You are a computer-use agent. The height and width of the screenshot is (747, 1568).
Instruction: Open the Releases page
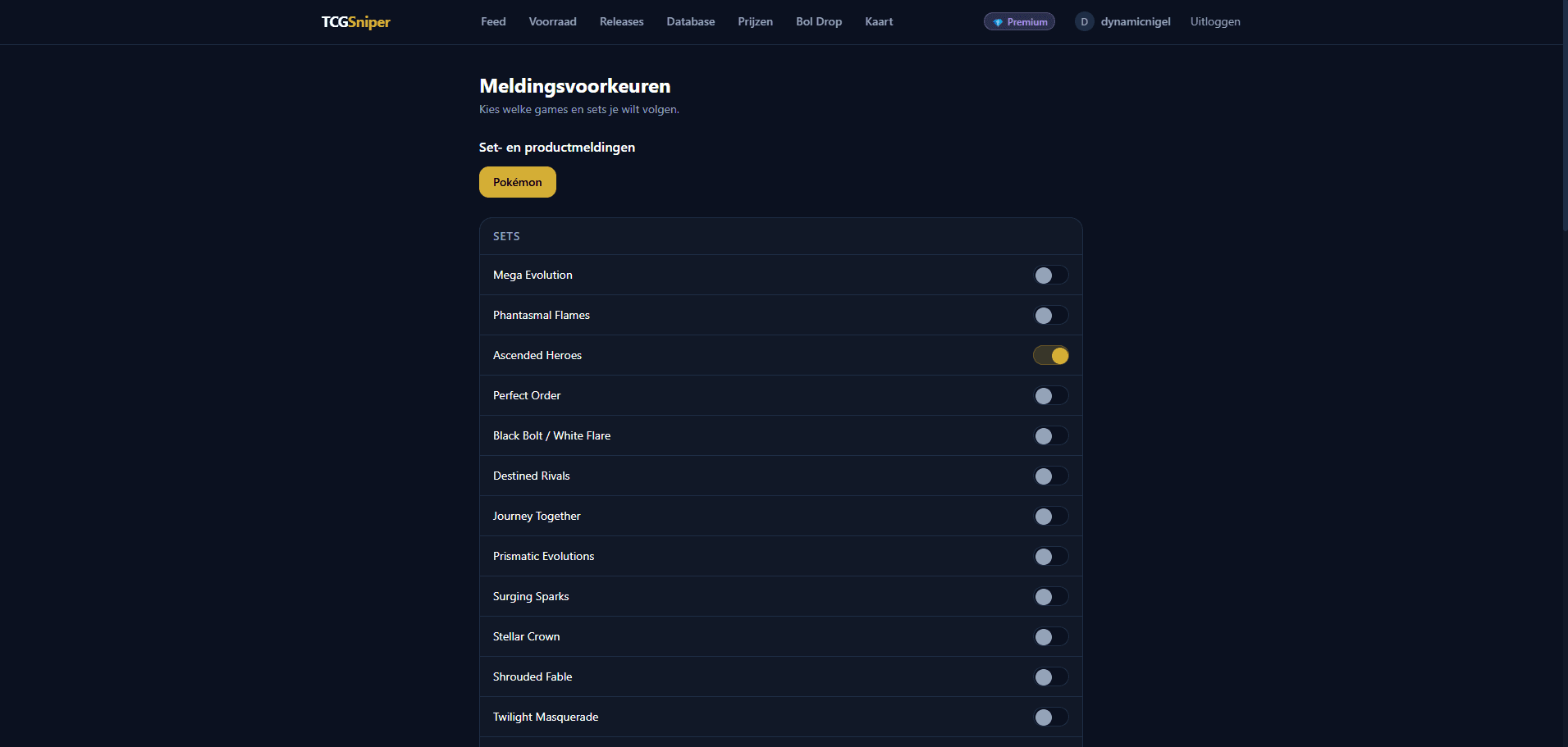(621, 22)
